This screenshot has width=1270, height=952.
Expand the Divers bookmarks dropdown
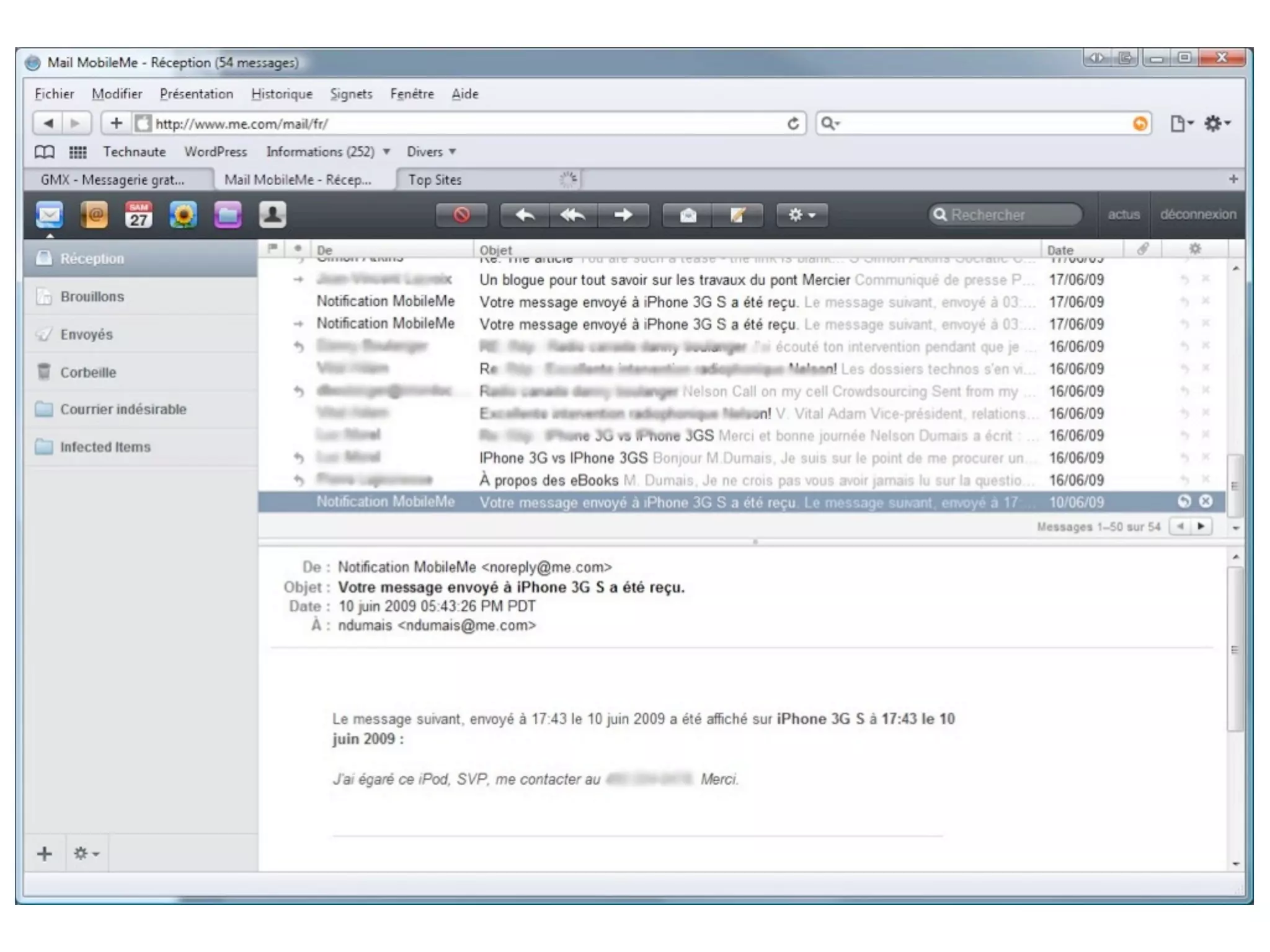[431, 152]
